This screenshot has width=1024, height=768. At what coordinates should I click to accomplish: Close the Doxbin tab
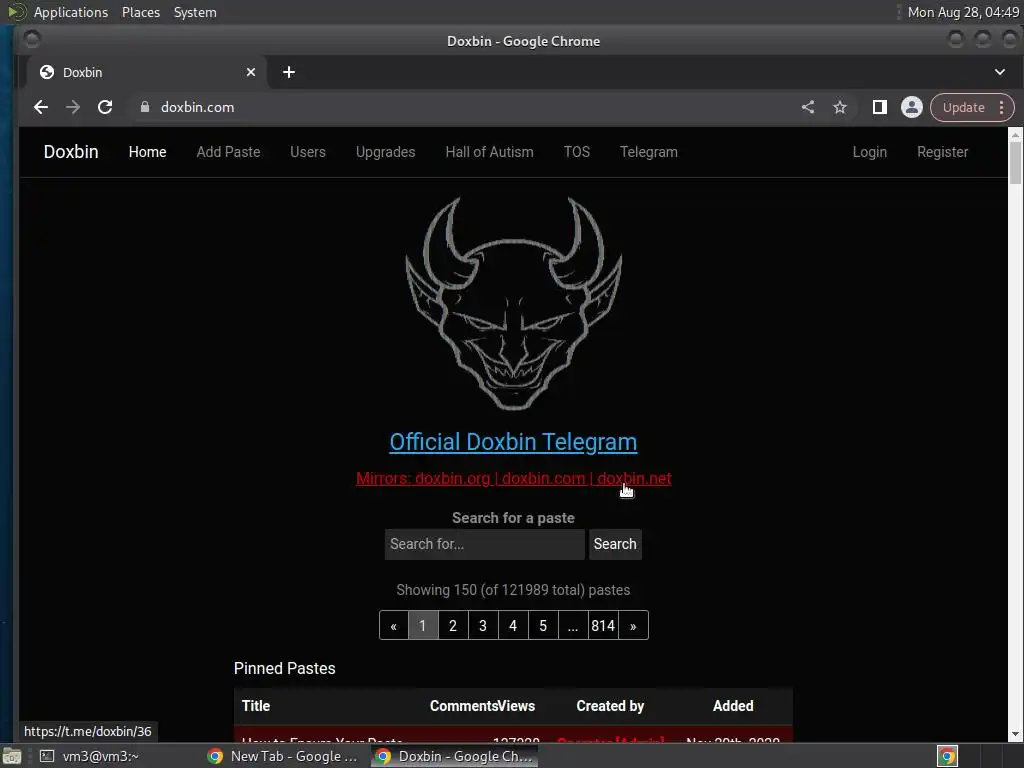(x=251, y=72)
